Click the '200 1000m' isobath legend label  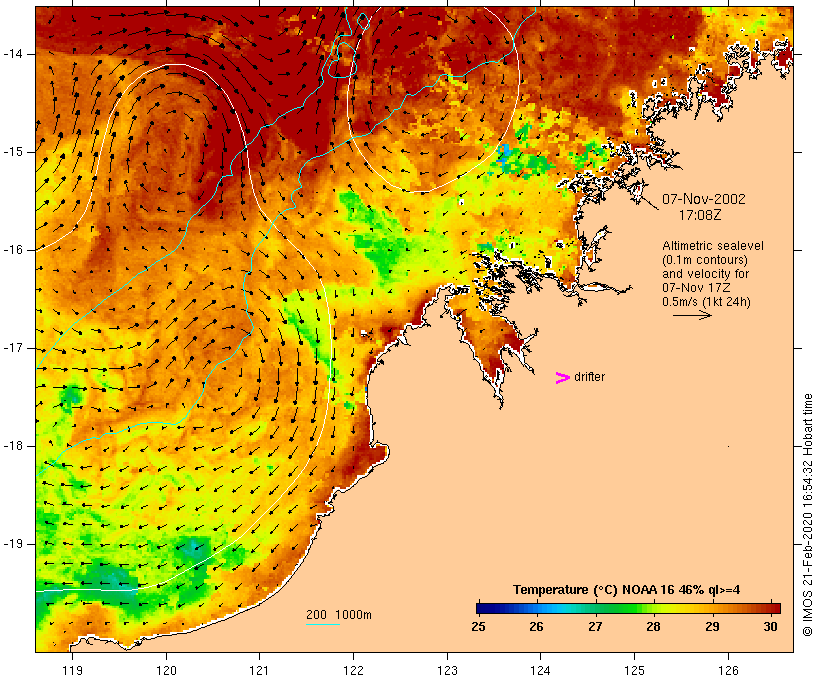339,615
